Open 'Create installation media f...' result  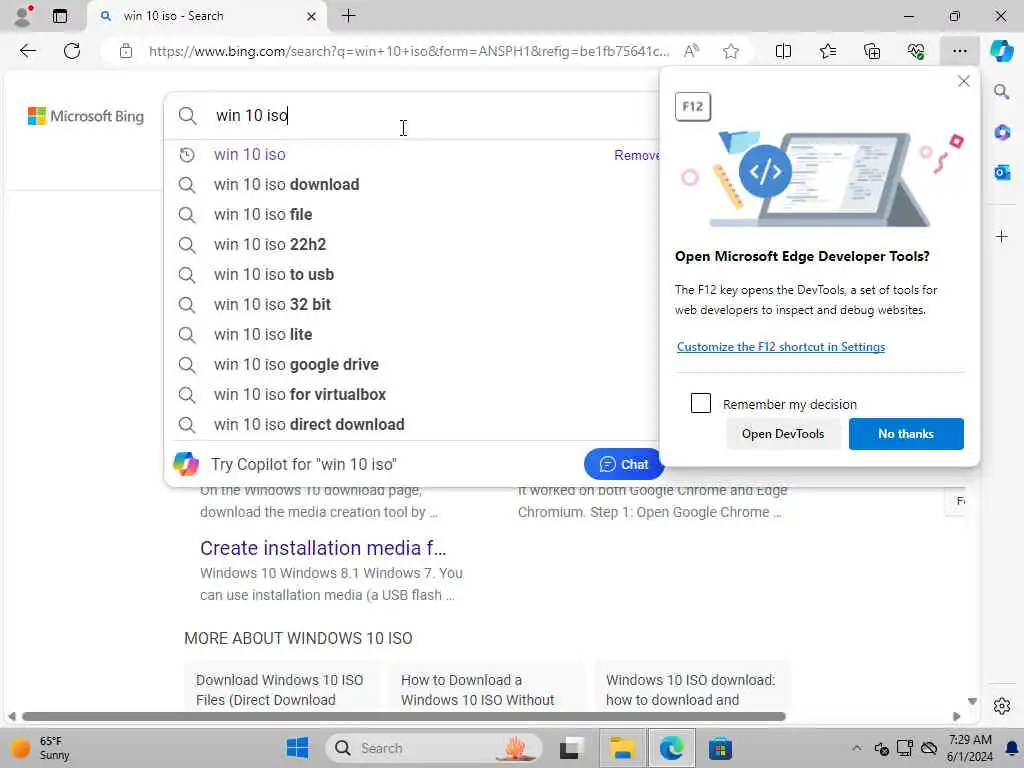click(323, 548)
